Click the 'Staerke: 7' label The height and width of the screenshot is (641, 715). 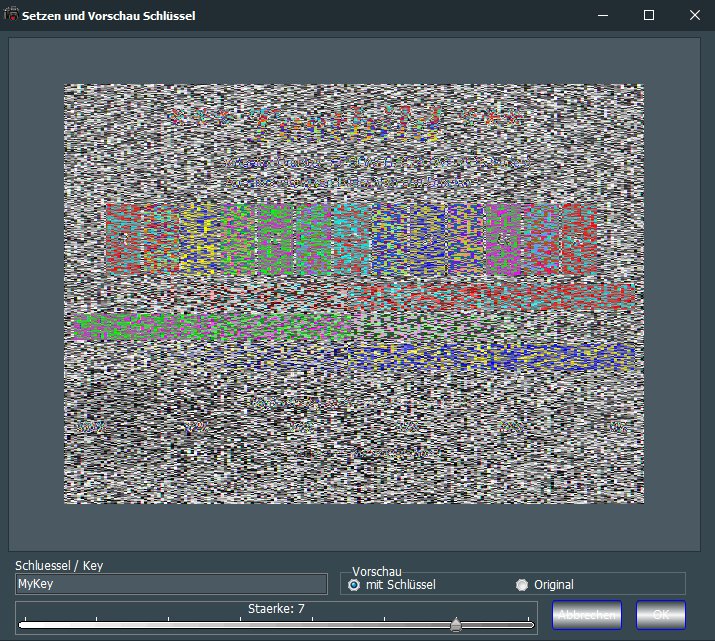(x=276, y=609)
